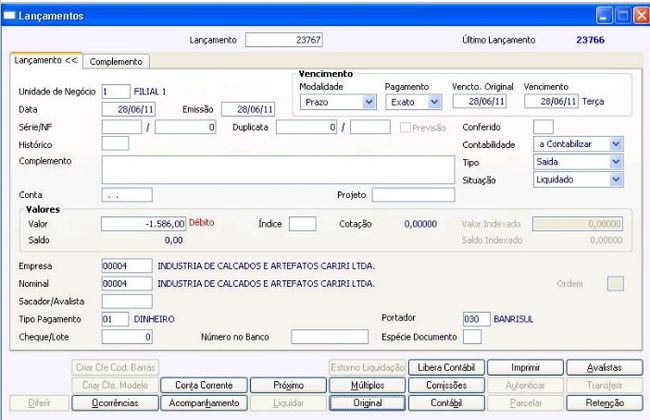Click the Último Lançamento value 23766
Viewport: 650px width, 420px height.
tap(590, 40)
